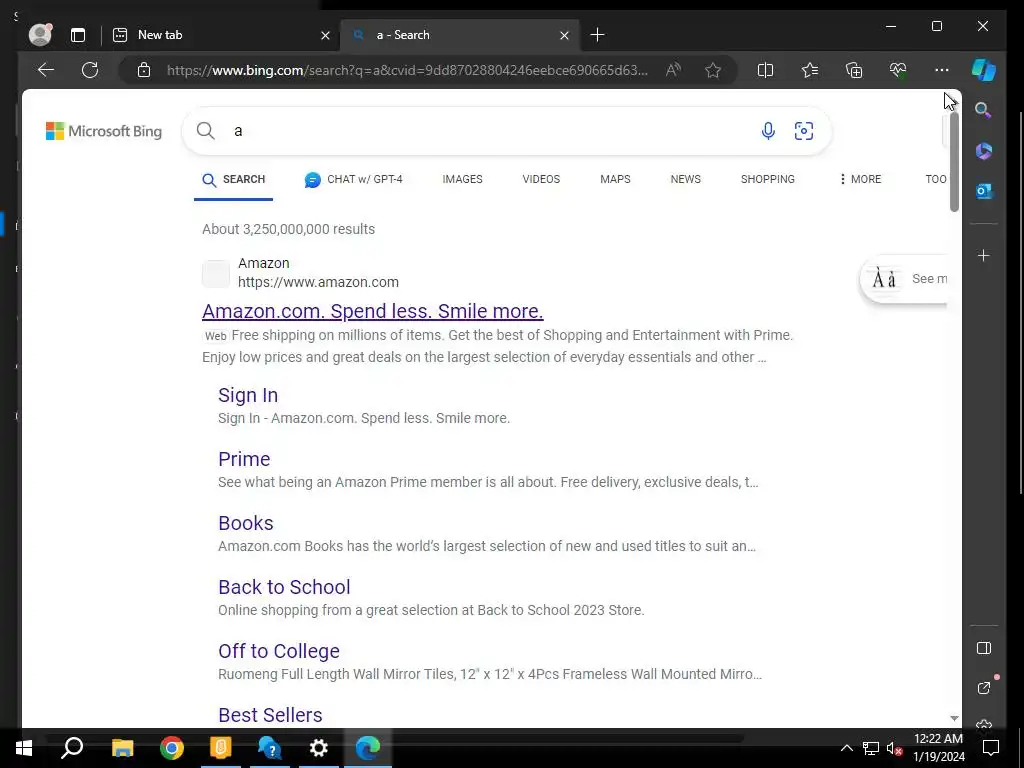Open sidebar Search tool
The image size is (1024, 768).
tap(984, 110)
